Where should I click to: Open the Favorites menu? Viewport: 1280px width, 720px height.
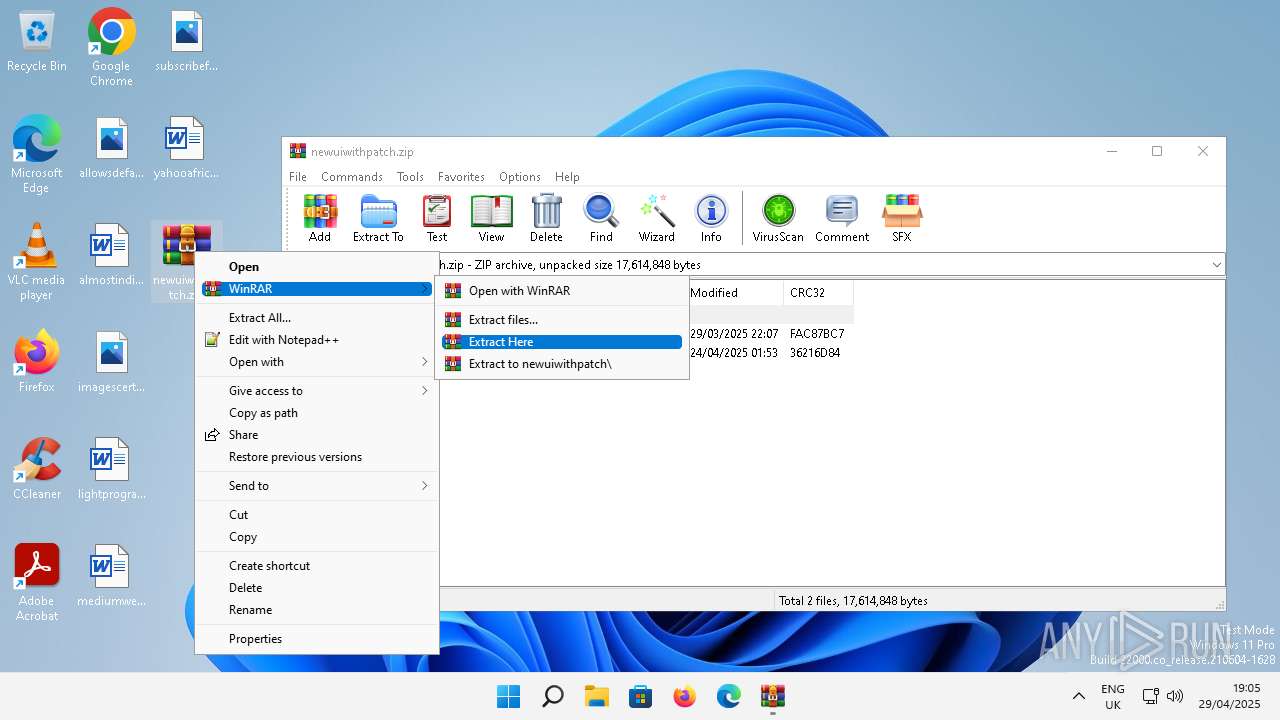(461, 177)
